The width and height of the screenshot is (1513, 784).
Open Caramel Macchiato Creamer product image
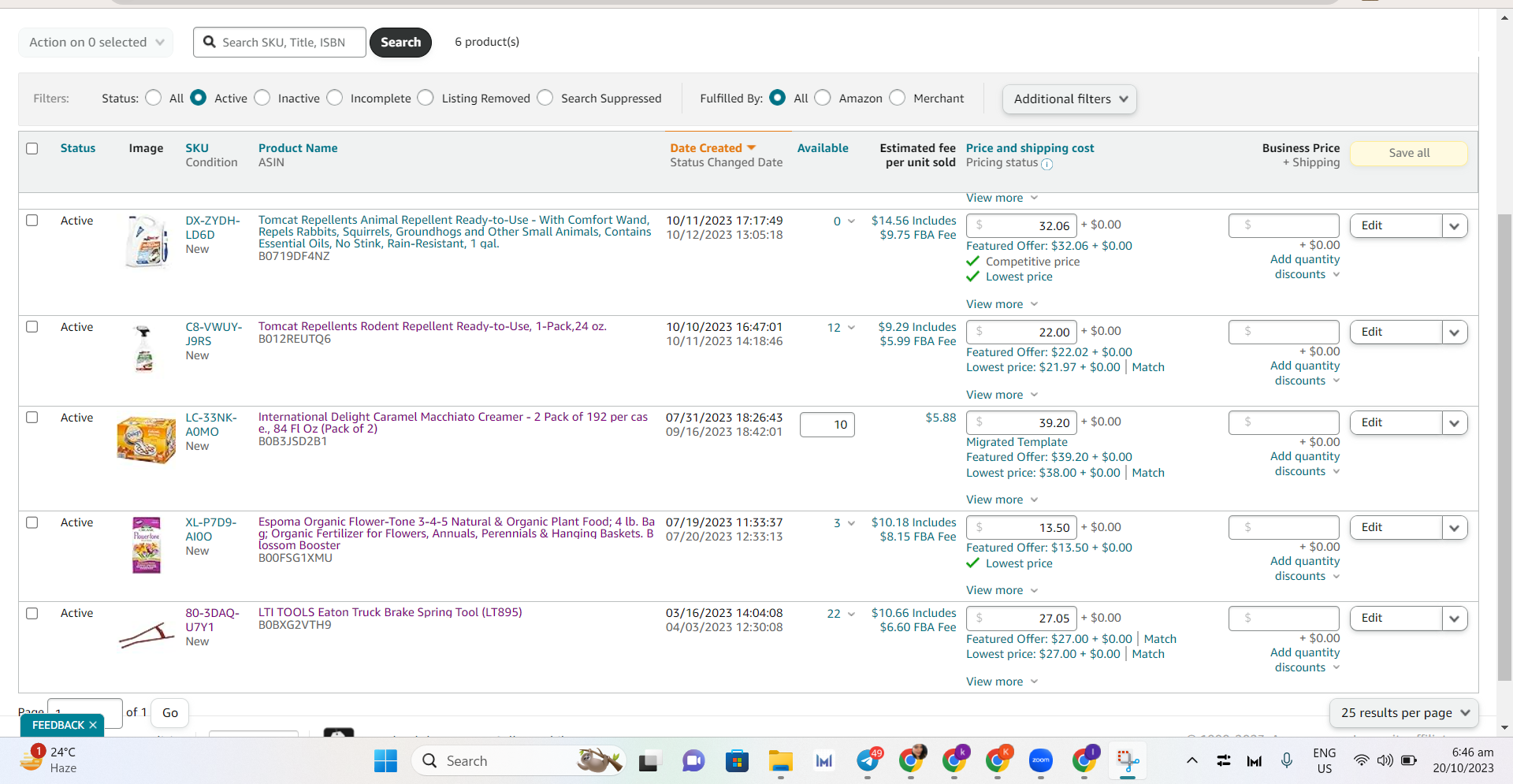coord(146,439)
